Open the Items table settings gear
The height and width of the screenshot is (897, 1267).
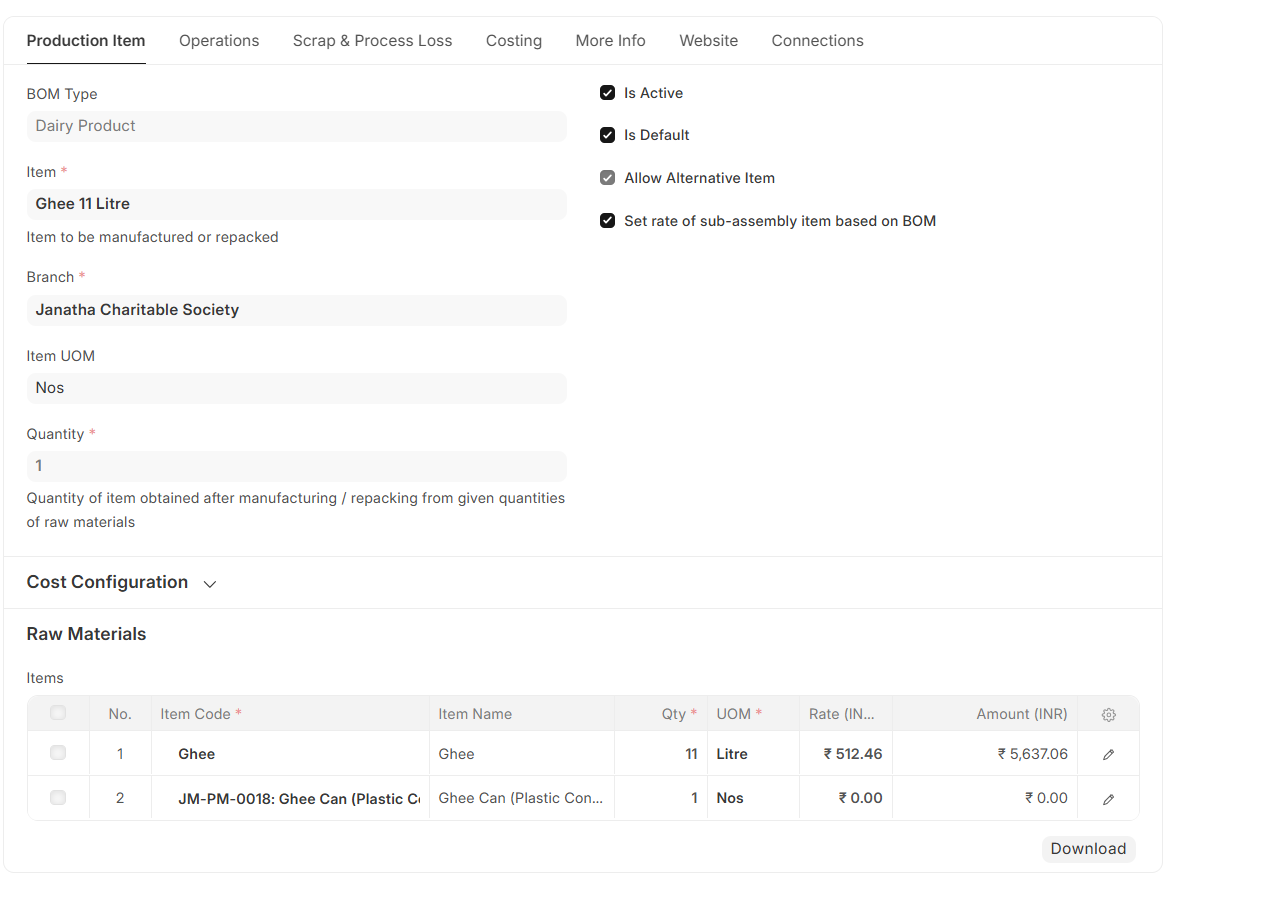1108,715
